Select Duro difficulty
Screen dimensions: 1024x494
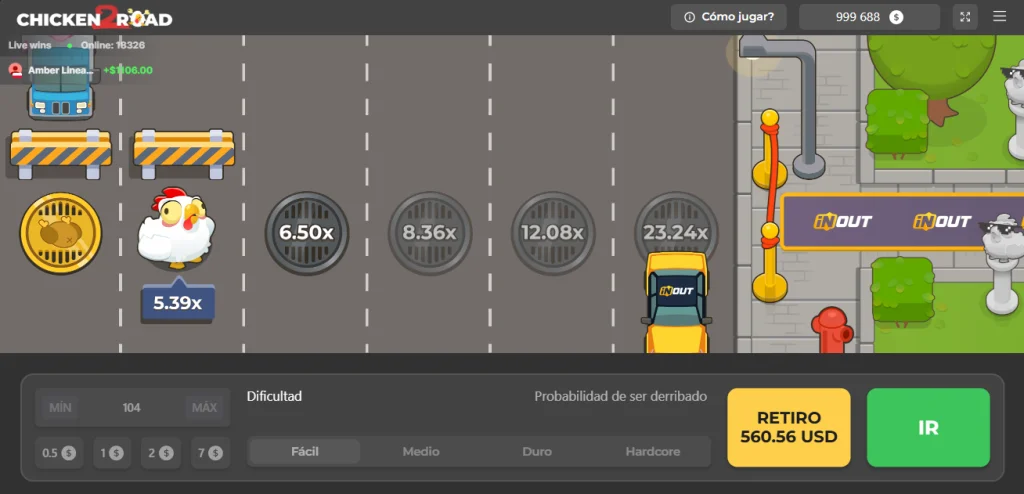537,452
